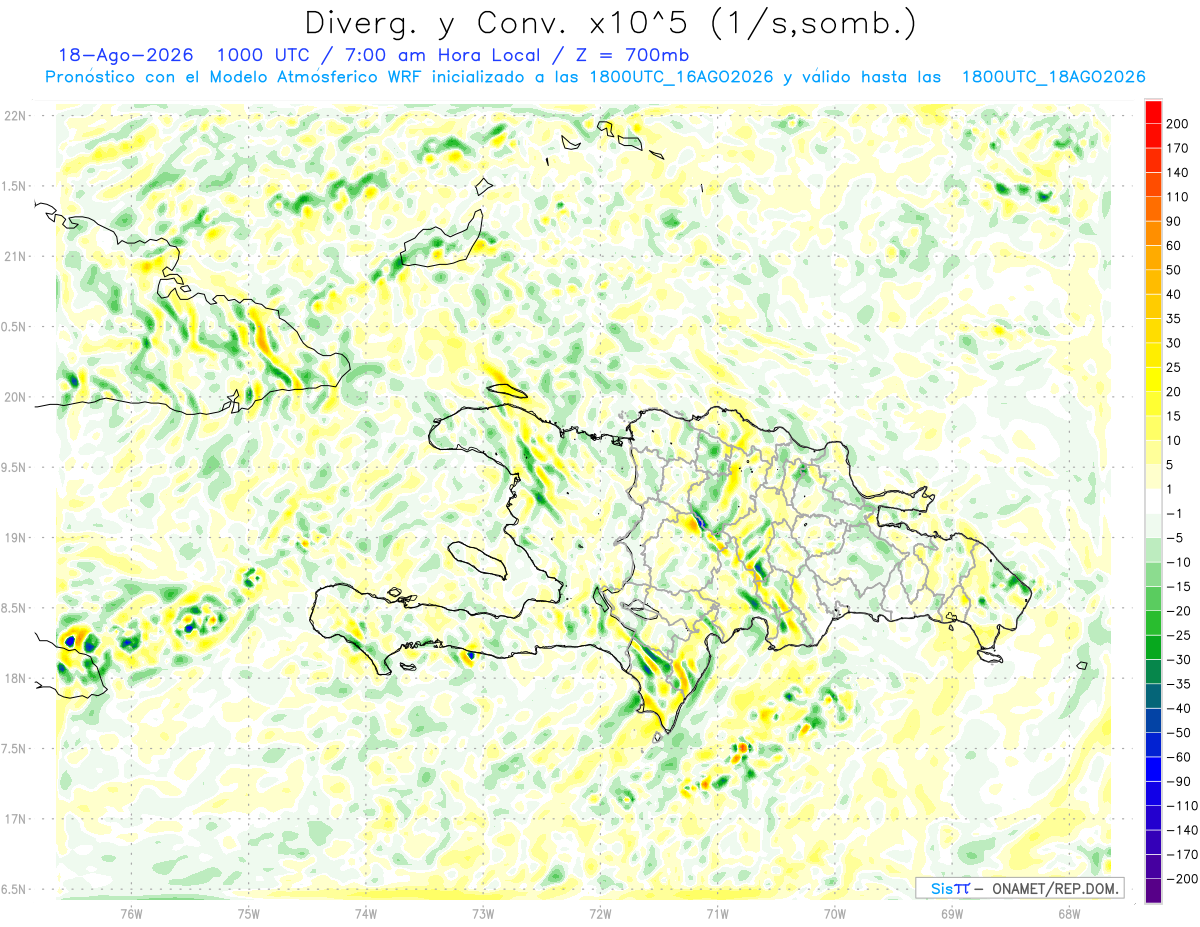1200x927 pixels.
Task: Click the '68W' longitude axis label
Action: [1069, 914]
